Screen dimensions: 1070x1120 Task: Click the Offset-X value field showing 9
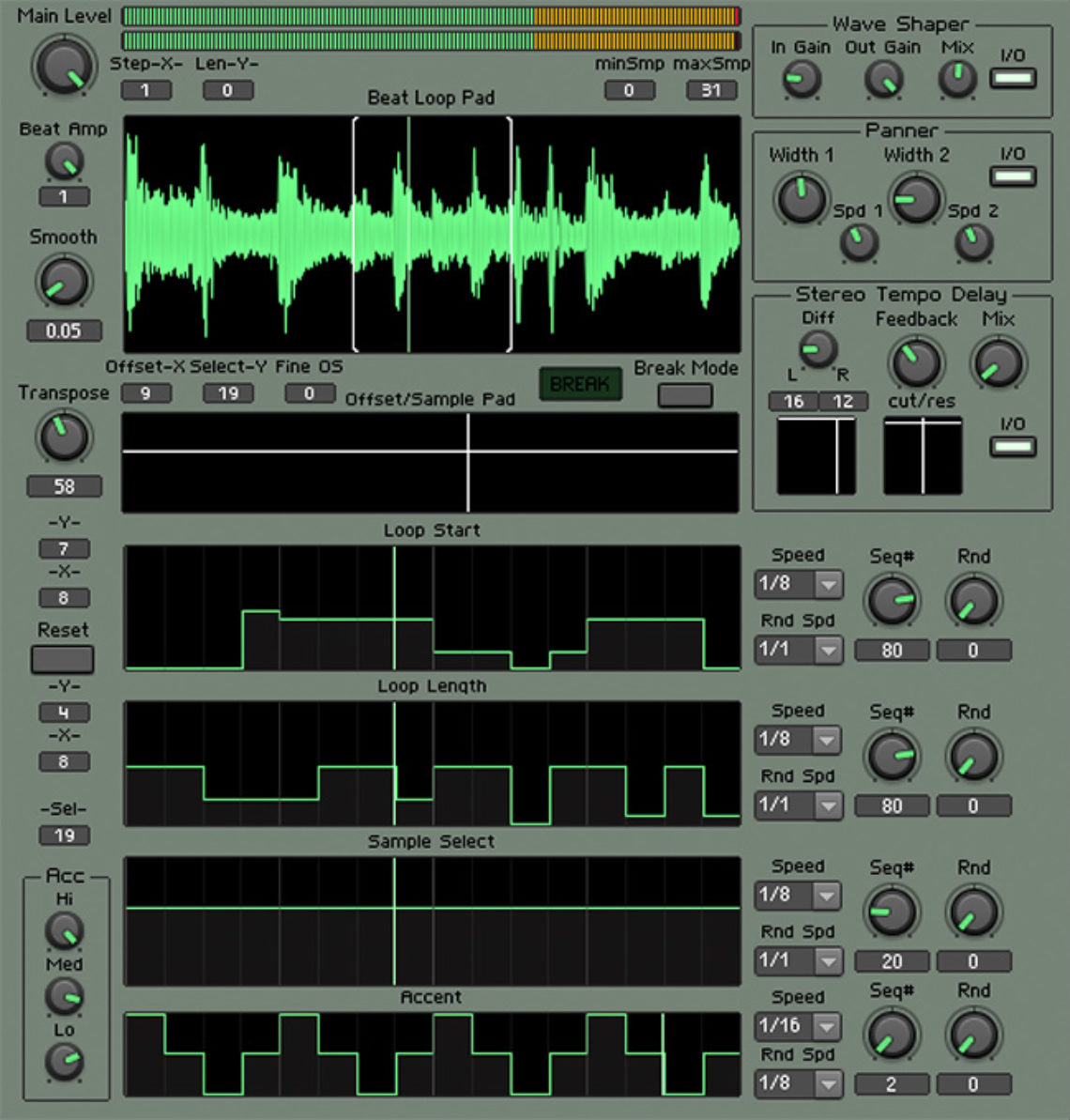[145, 393]
